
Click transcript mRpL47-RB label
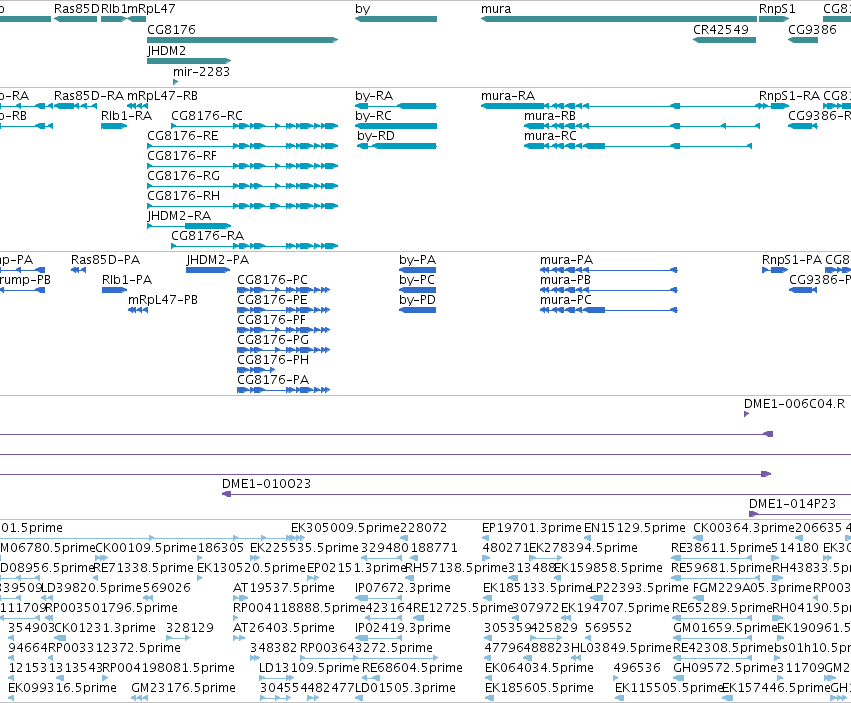click(x=162, y=96)
